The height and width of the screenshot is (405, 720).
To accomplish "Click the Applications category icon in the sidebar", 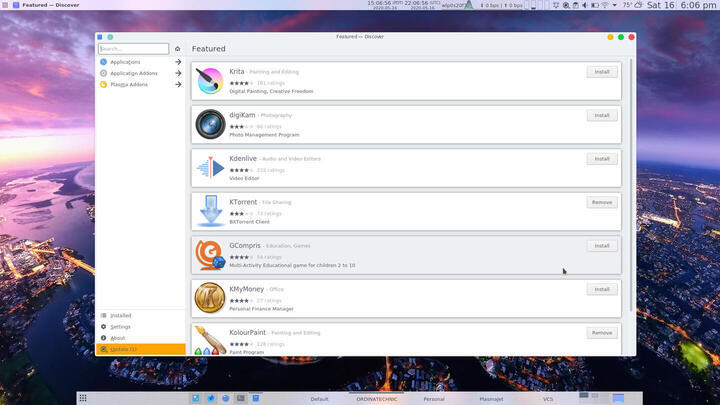I will [103, 62].
